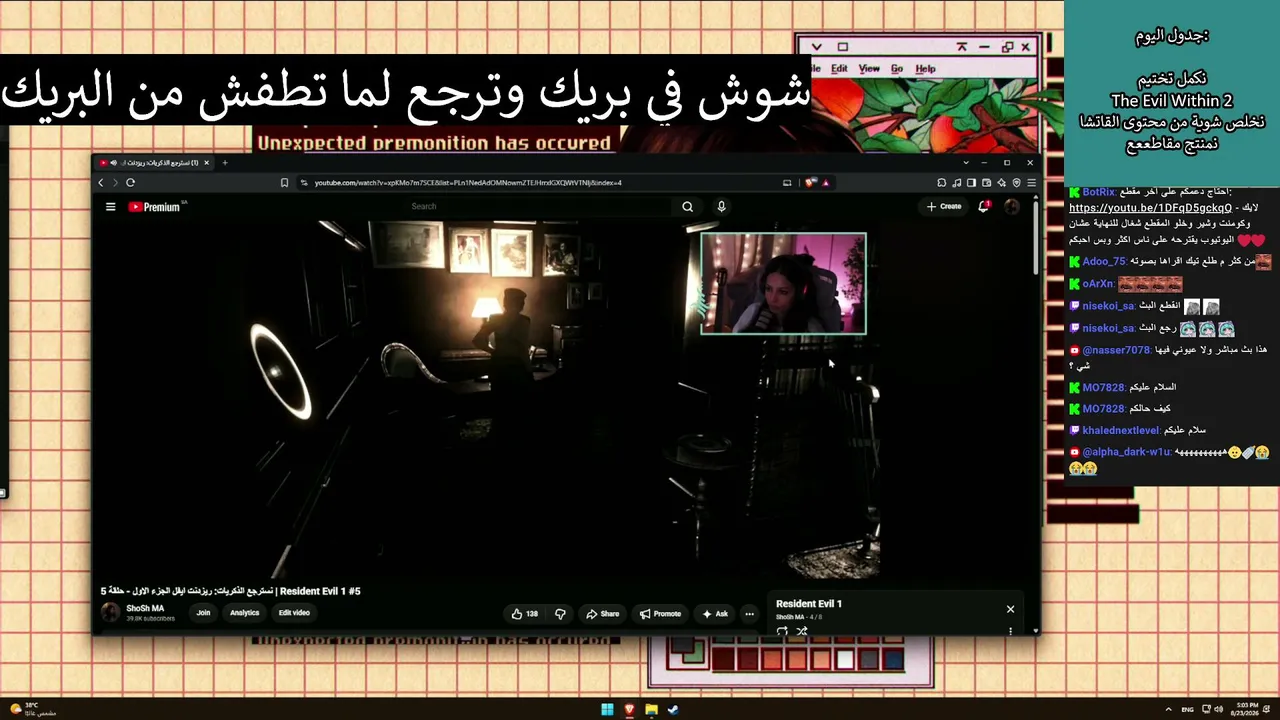Open Brave browser from the taskbar
1280x720 pixels.
(629, 710)
